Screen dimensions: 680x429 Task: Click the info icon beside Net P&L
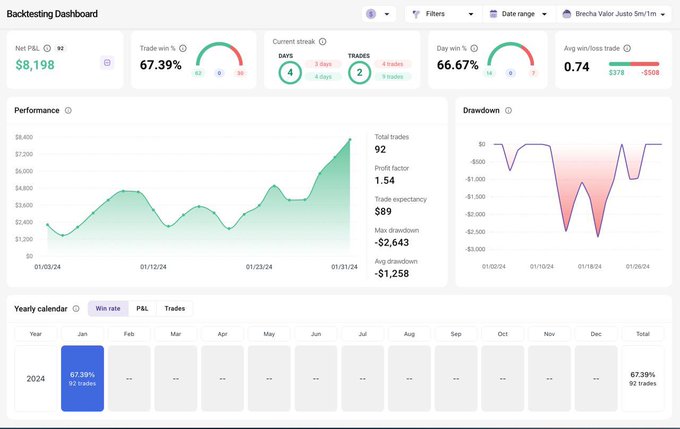tap(47, 48)
